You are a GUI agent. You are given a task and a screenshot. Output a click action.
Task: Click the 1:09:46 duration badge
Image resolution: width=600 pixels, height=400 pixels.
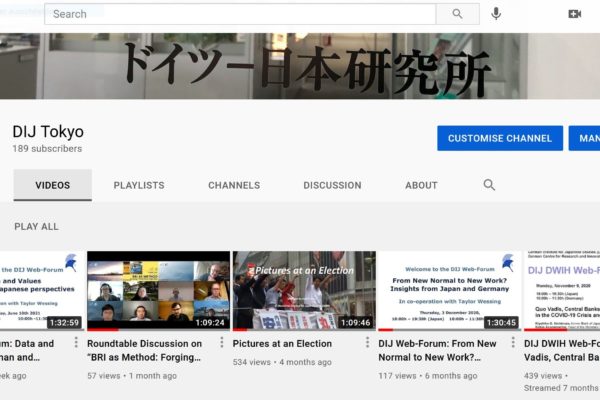[x=356, y=323]
